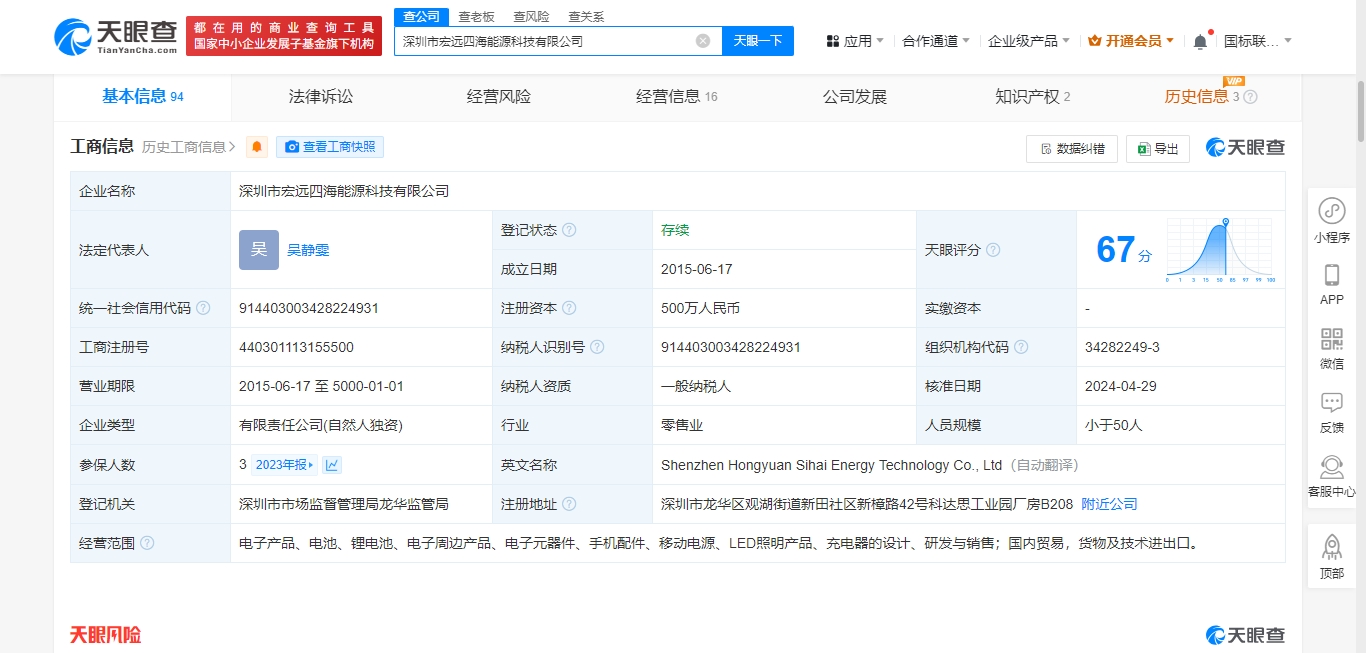This screenshot has height=653, width=1366.
Task: Click the red 都在用的商业查询工具 banner
Action: point(284,36)
